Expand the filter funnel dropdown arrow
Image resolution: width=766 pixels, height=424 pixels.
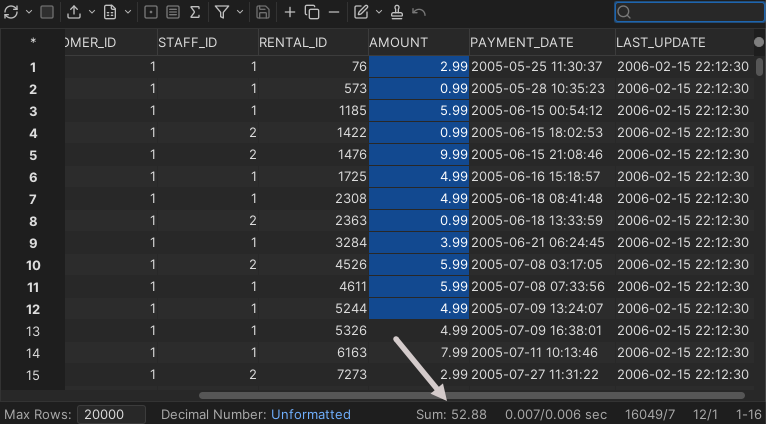point(240,12)
